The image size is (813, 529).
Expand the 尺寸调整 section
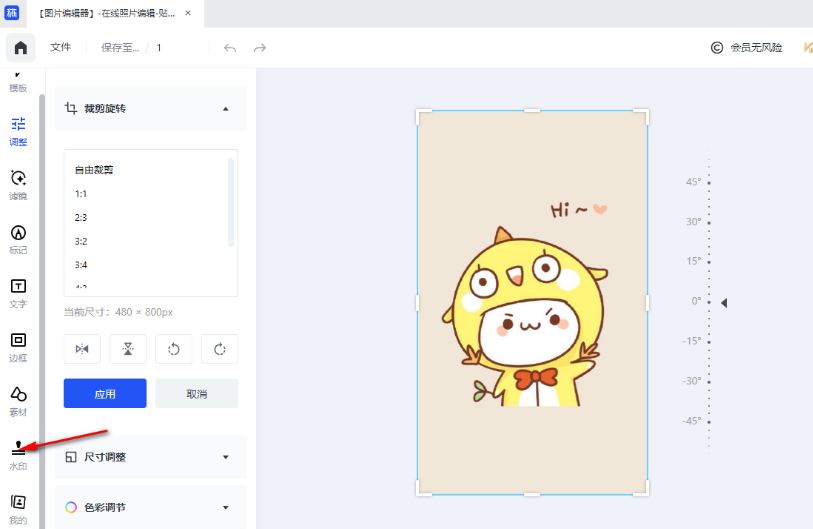[226, 457]
